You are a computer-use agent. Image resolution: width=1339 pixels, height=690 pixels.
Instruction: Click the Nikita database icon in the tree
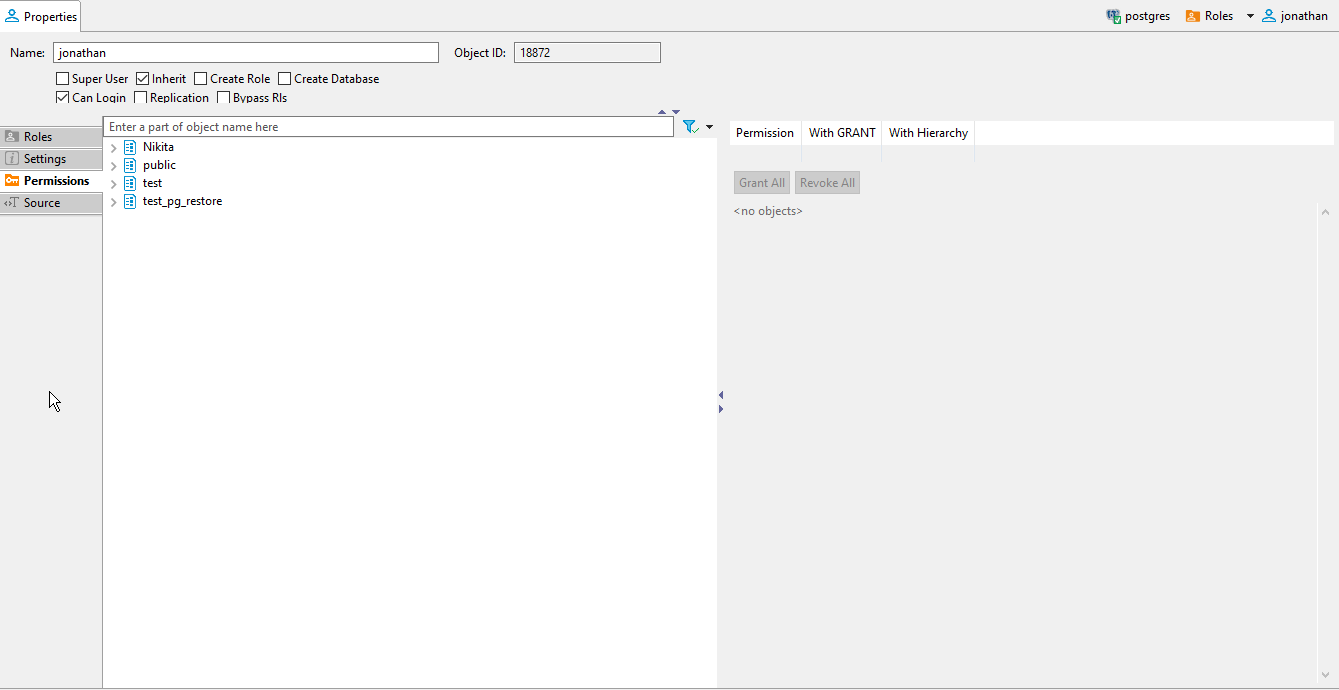129,147
